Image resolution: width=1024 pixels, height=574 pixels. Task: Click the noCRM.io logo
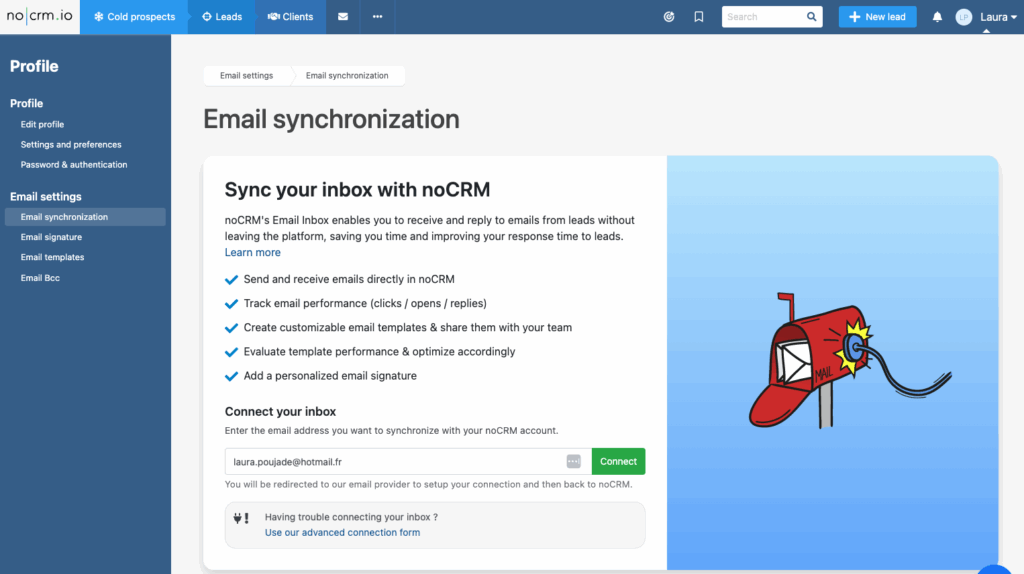tap(39, 17)
